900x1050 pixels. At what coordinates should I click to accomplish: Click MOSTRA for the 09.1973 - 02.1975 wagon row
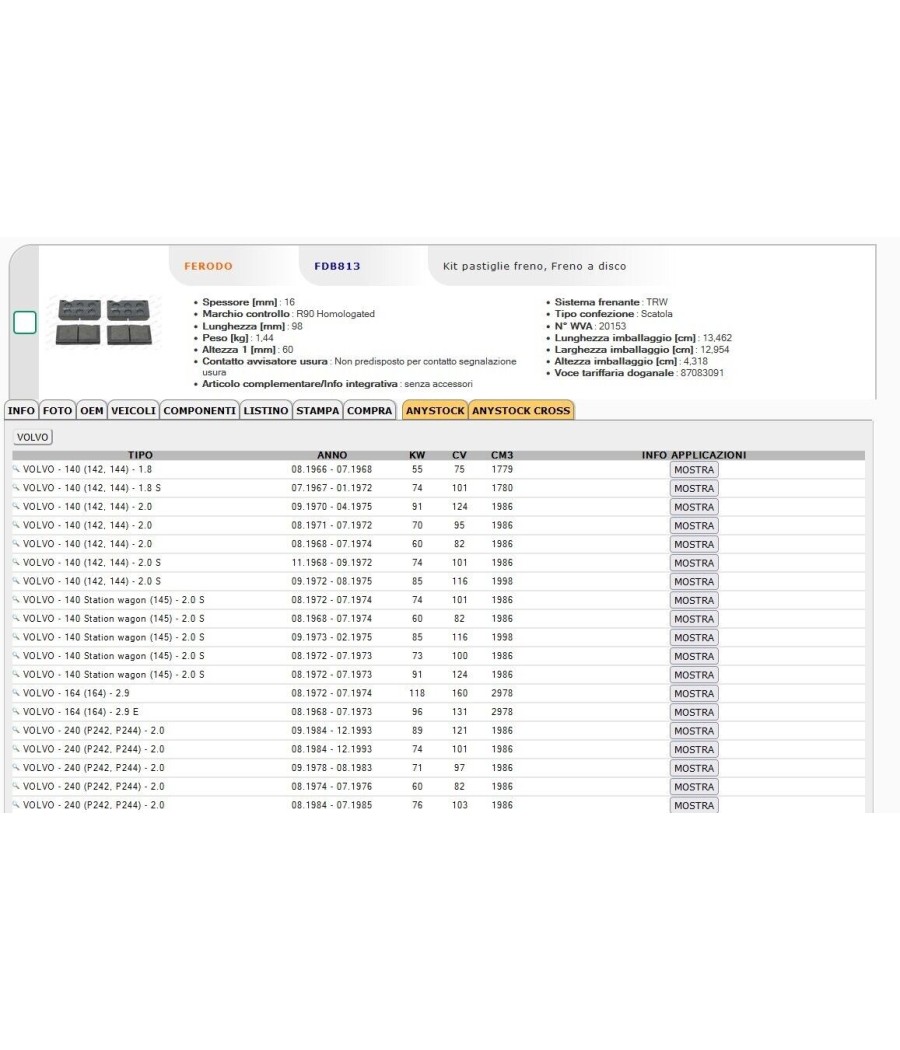(694, 638)
